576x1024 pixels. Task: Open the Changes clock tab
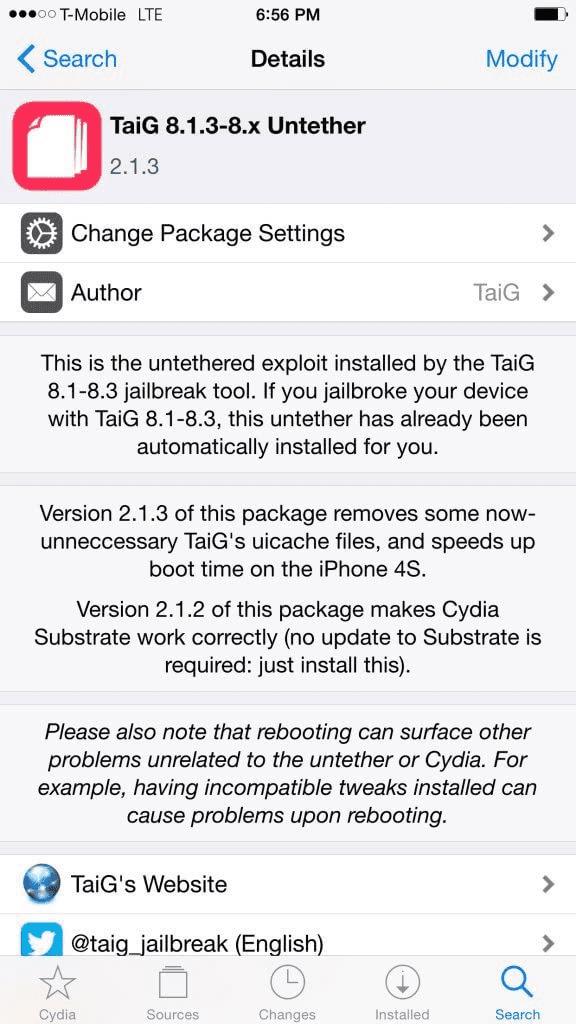287,993
